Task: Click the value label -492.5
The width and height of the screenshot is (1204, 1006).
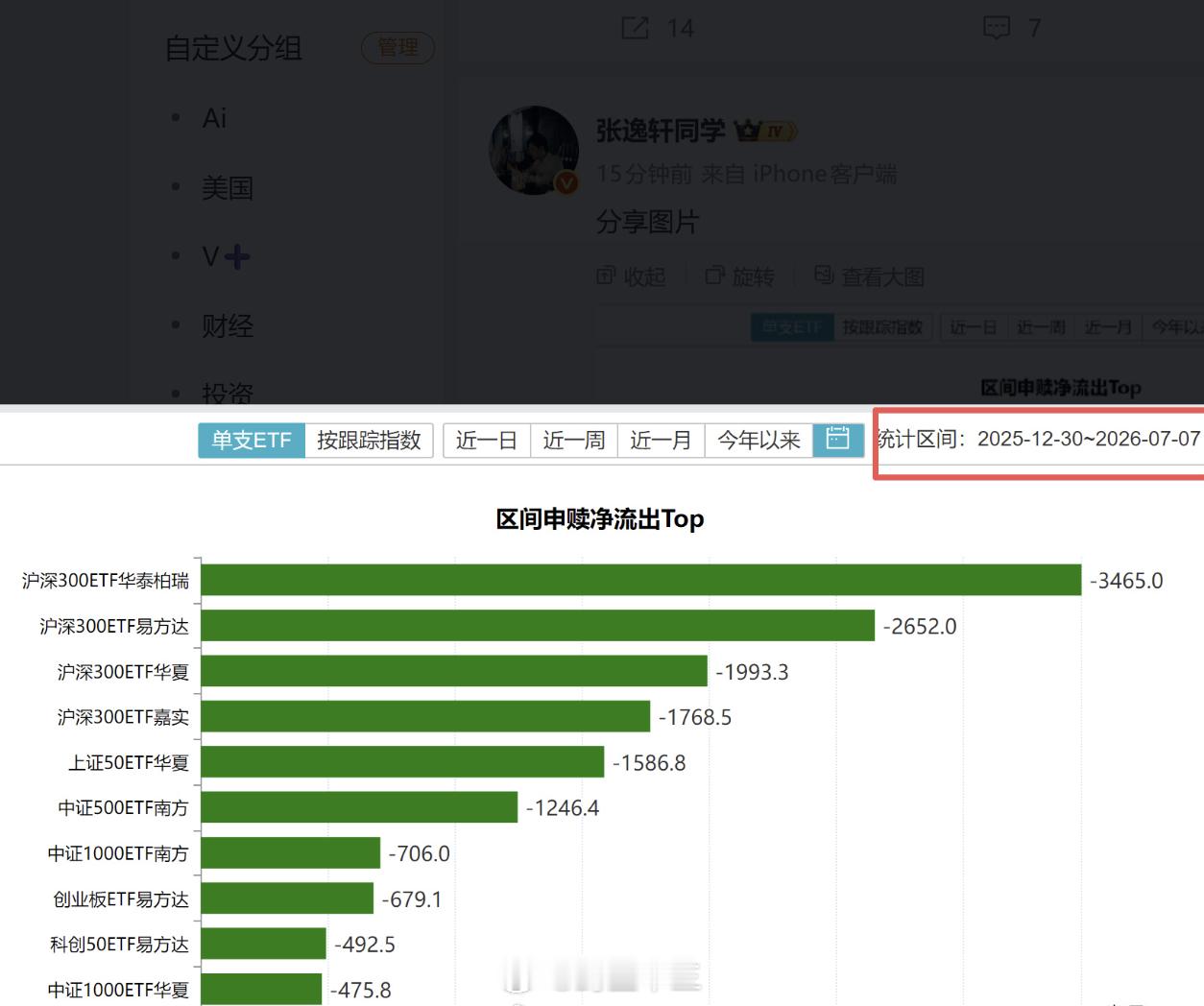Action: [x=365, y=945]
